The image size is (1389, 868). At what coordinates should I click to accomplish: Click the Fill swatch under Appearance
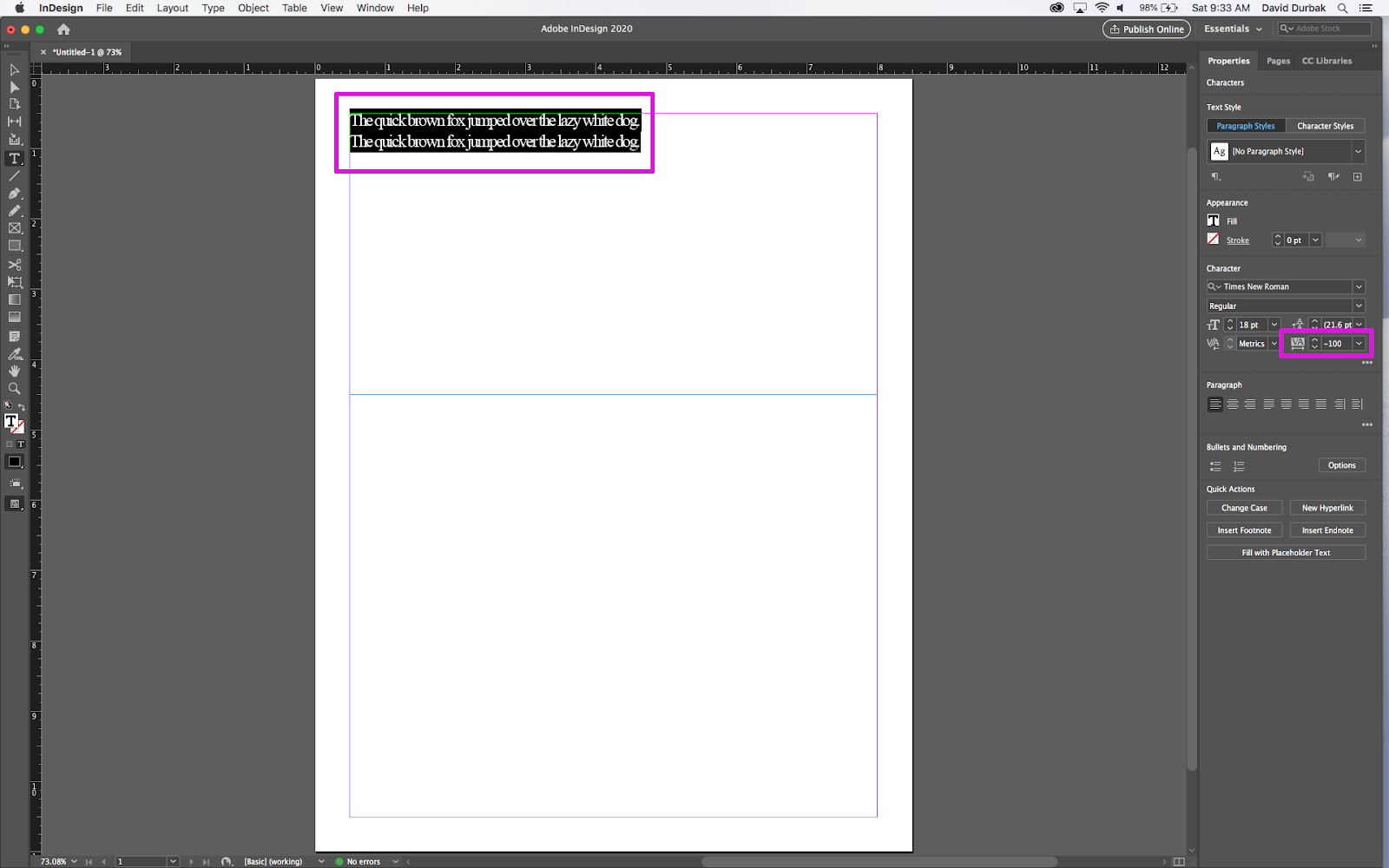[1213, 220]
